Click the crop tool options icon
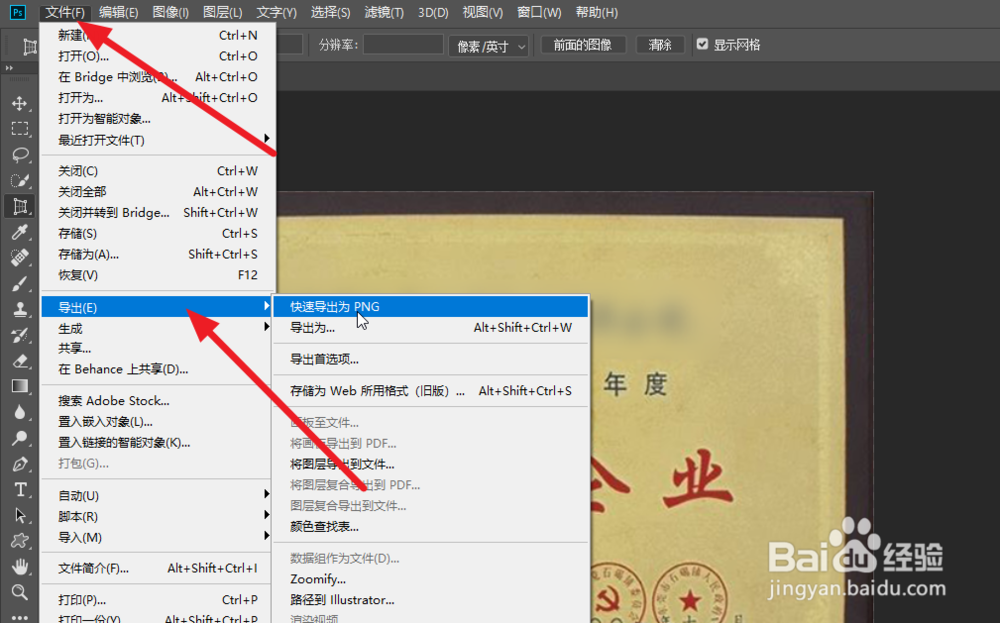Viewport: 1000px width, 623px height. coord(29,46)
